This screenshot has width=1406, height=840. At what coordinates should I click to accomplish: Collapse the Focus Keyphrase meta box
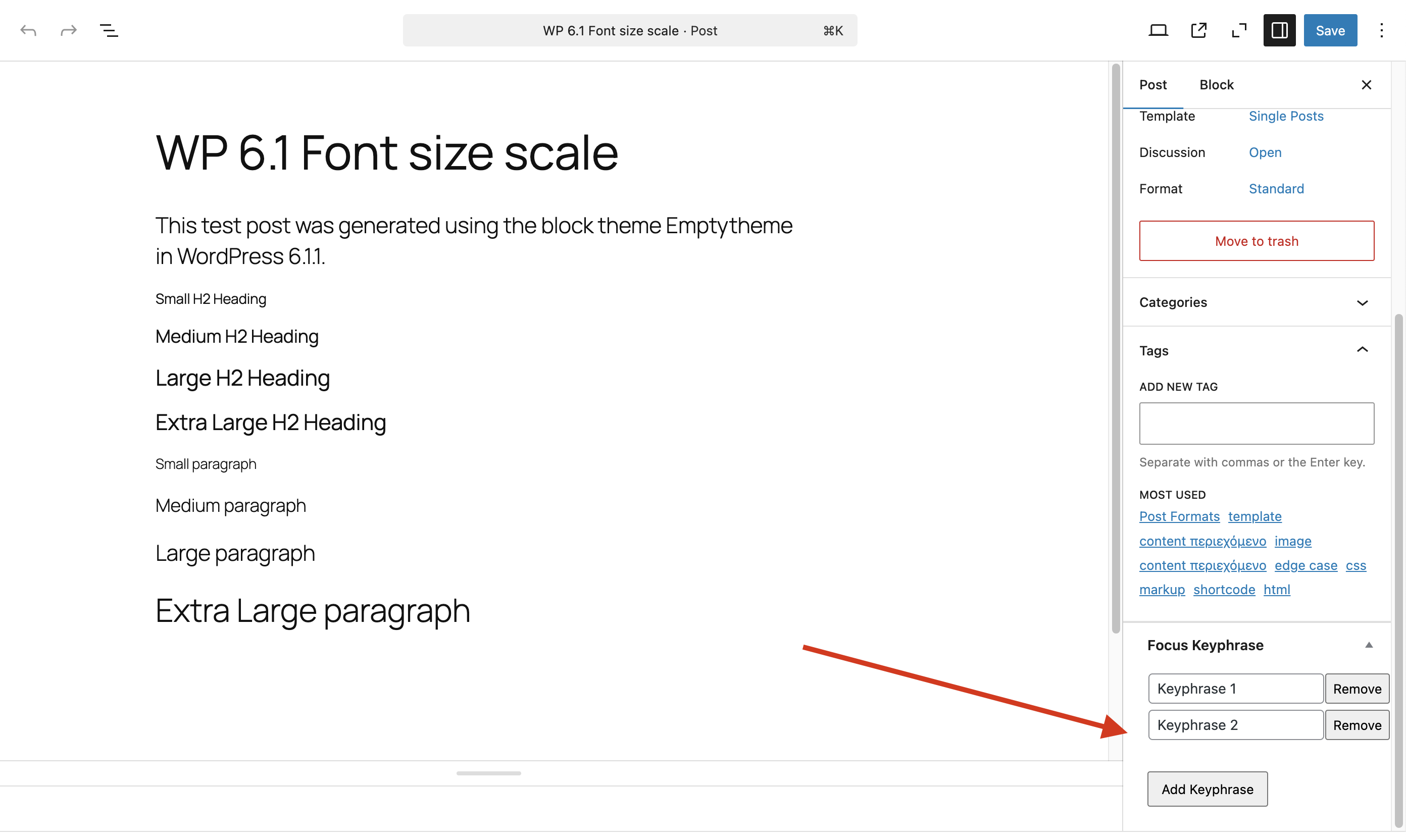pos(1368,645)
